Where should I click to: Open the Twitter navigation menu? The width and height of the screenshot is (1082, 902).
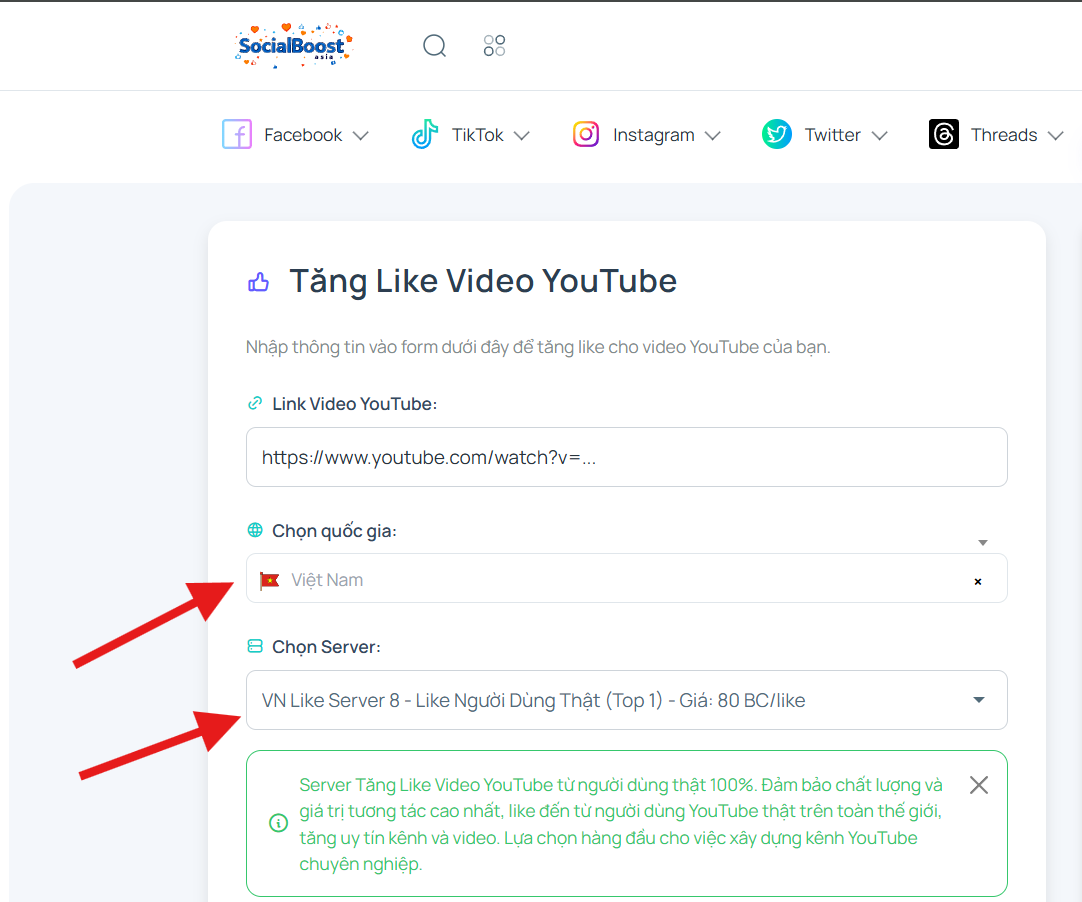click(x=825, y=135)
